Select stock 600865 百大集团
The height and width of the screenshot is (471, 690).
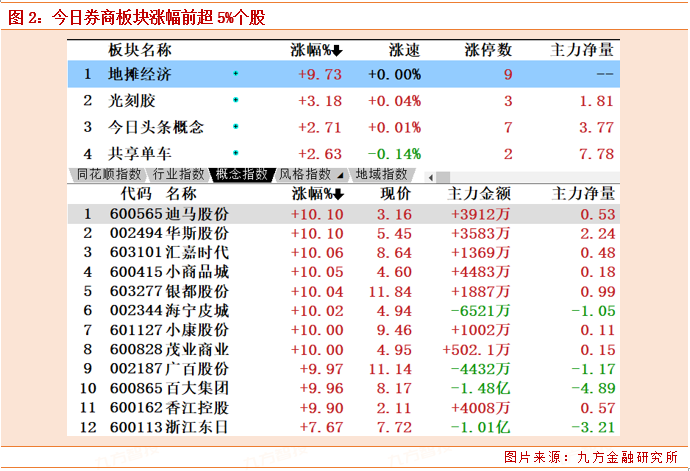pos(343,388)
